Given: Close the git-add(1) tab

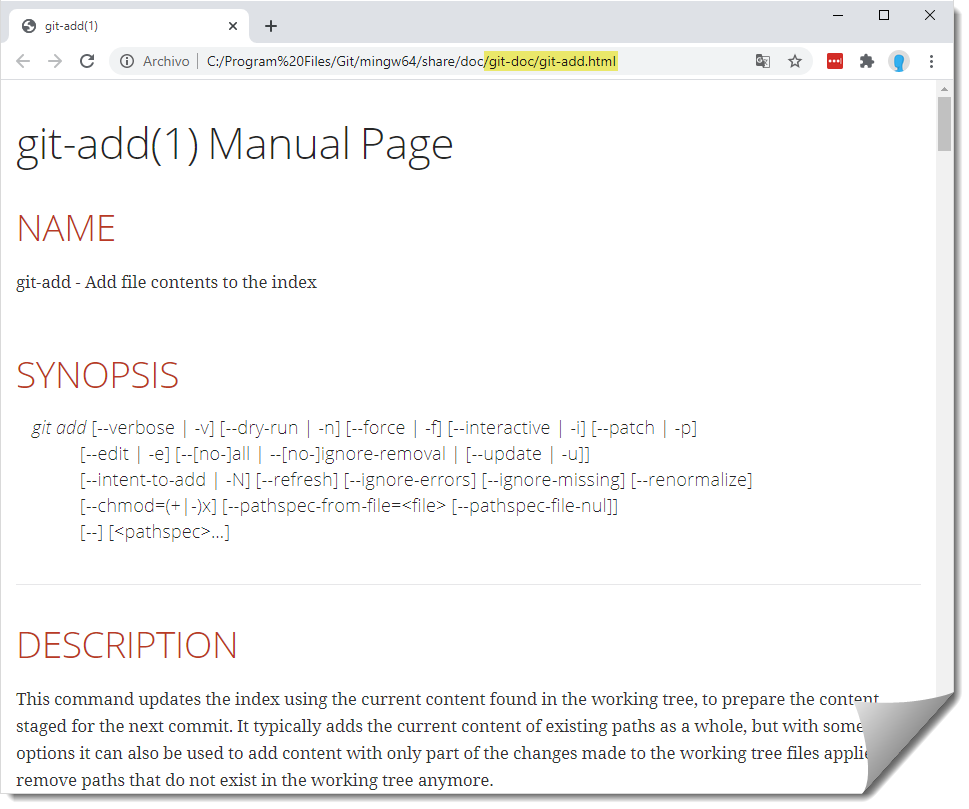Looking at the screenshot, I should coord(233,26).
